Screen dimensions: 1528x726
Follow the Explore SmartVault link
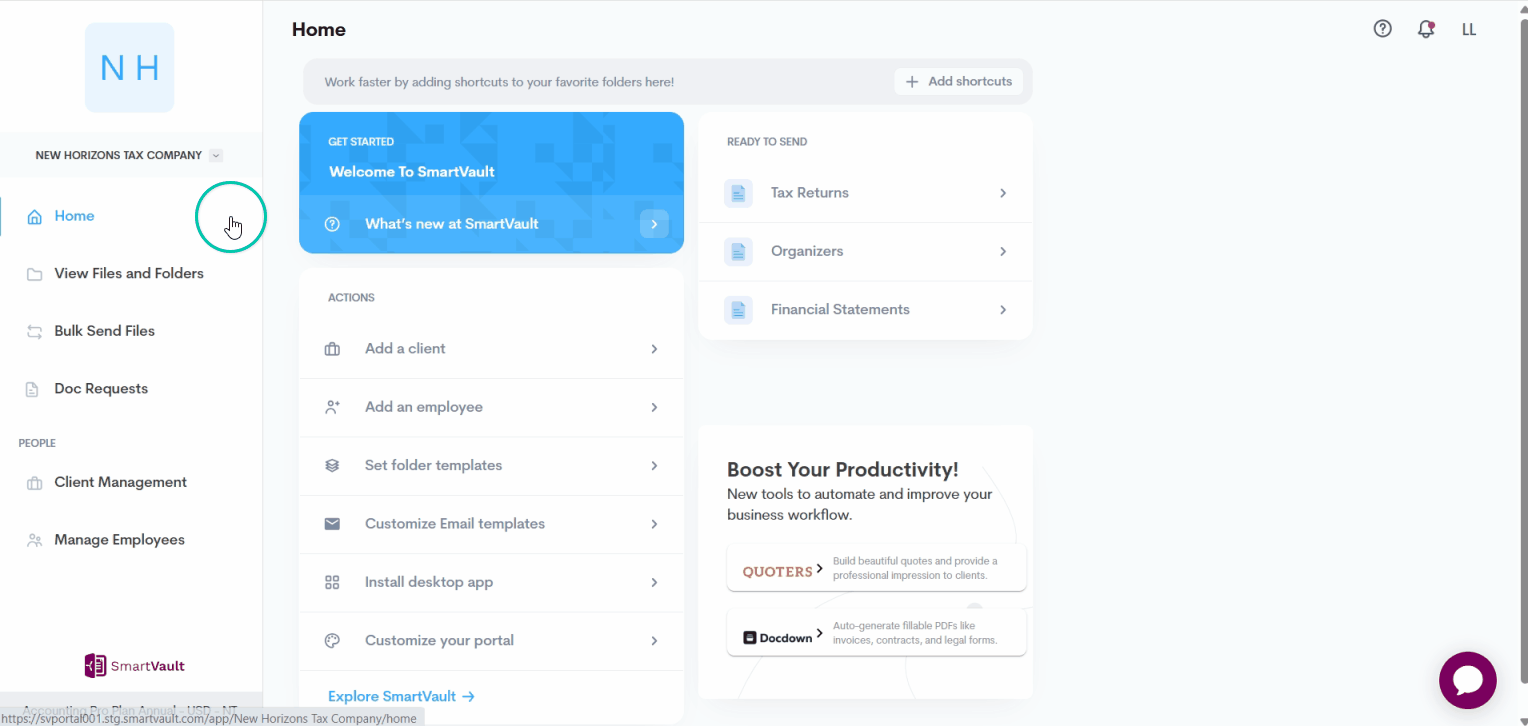[x=401, y=695]
